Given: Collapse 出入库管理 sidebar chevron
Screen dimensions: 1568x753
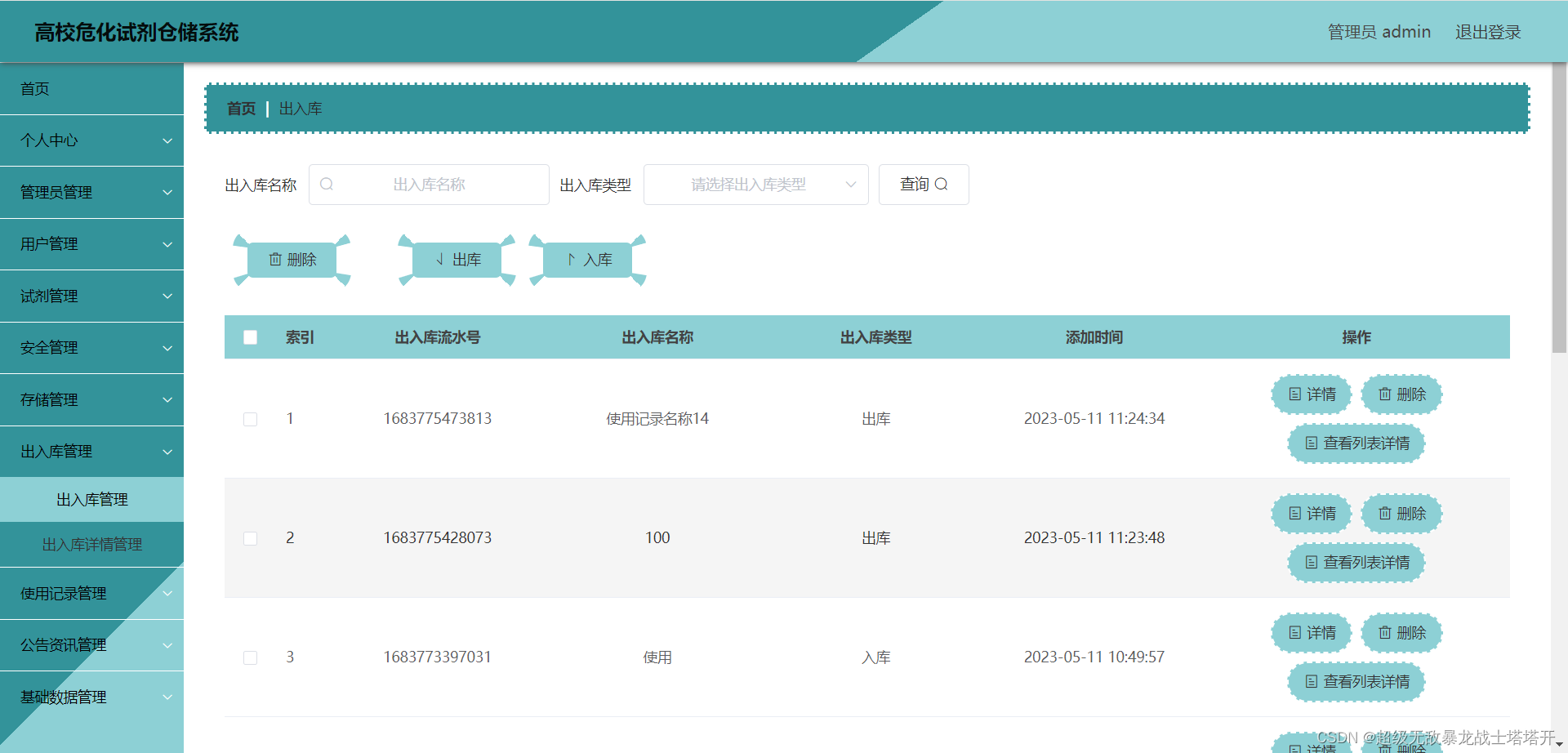Looking at the screenshot, I should [x=167, y=452].
